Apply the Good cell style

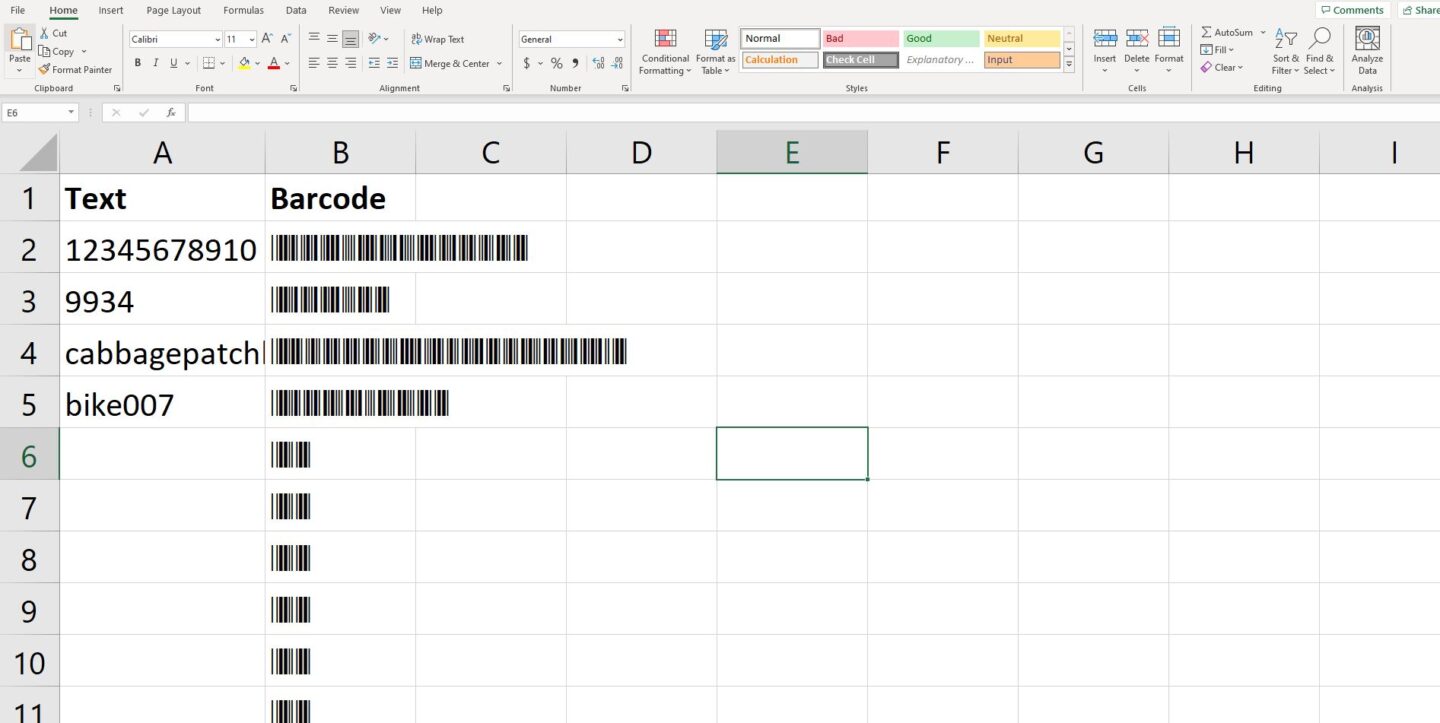[x=940, y=39]
